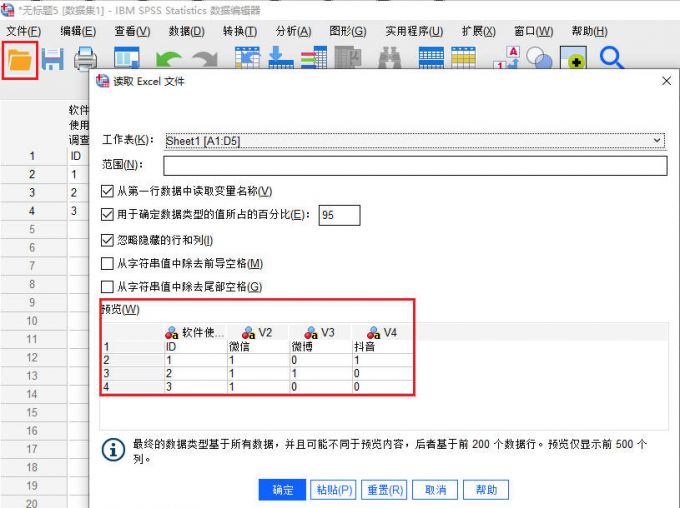680x508 pixels.
Task: Open the 实用程序(U) menu
Action: pos(414,31)
